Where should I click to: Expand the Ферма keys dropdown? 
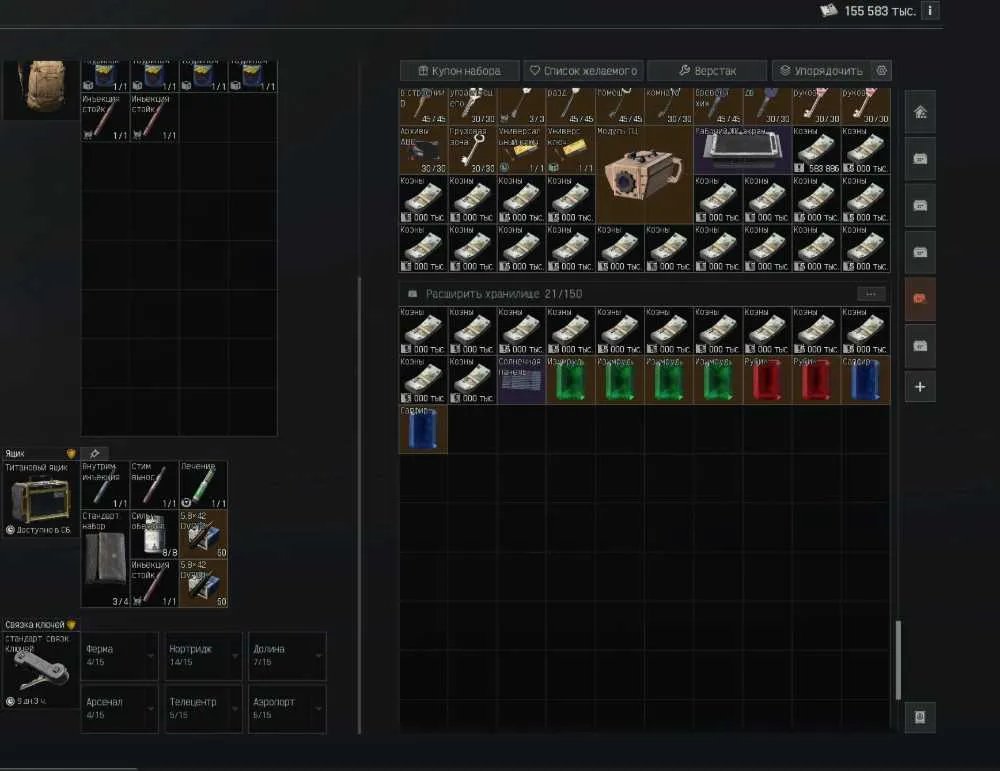click(x=119, y=656)
